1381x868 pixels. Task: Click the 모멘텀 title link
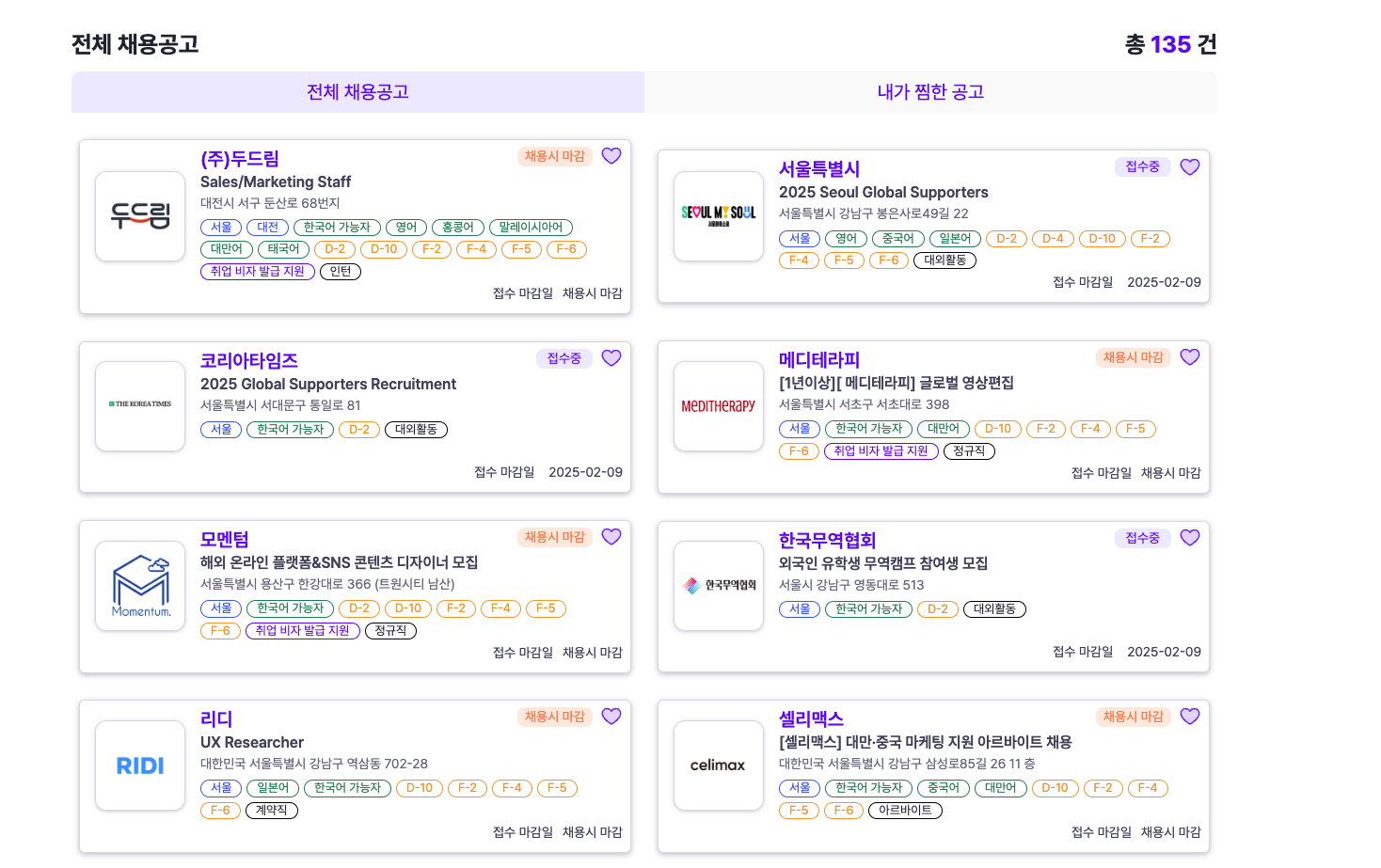225,540
